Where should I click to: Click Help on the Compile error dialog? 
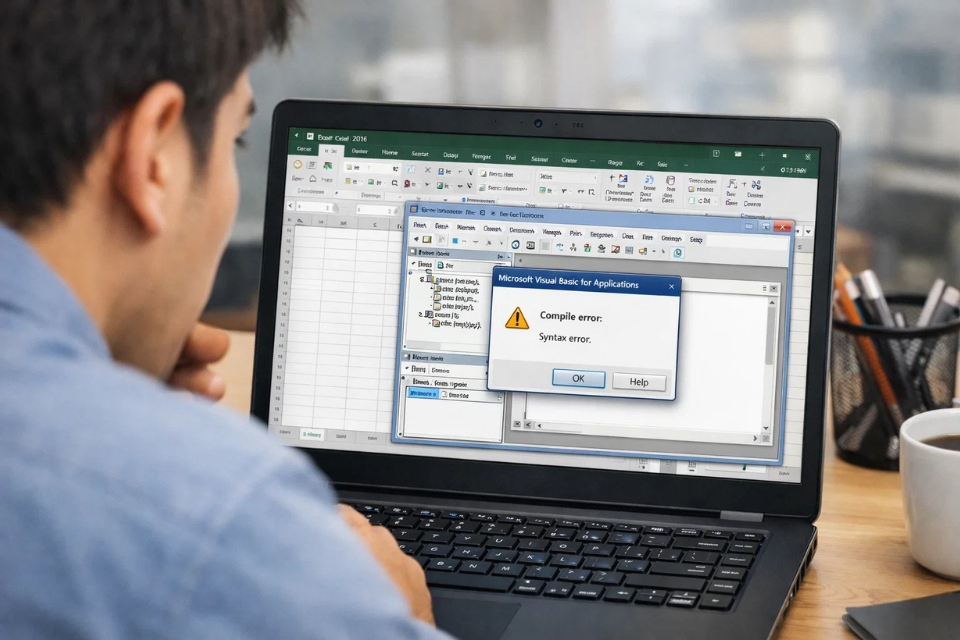pyautogui.click(x=639, y=381)
